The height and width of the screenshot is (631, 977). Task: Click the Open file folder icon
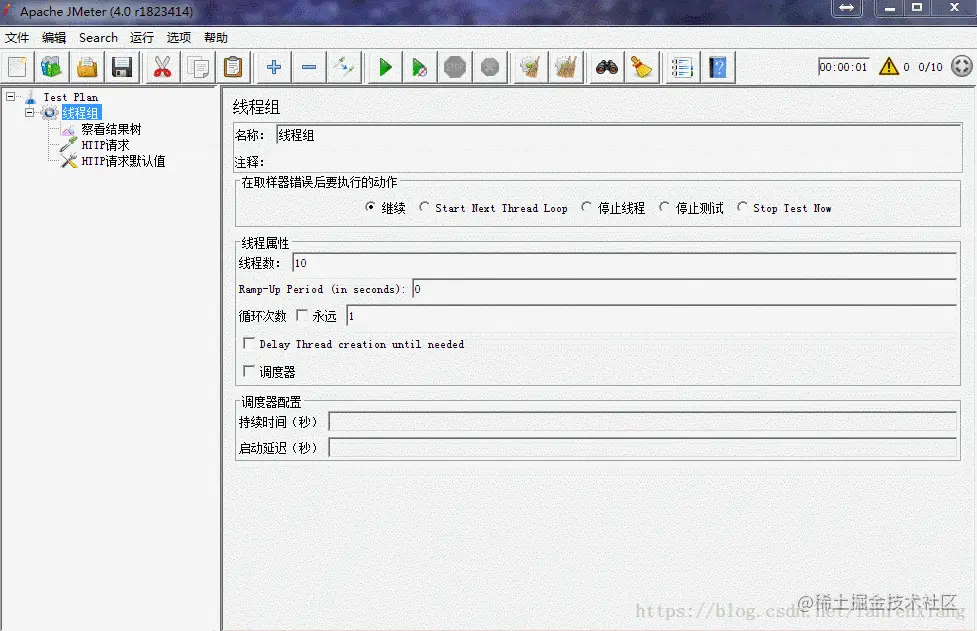click(87, 67)
